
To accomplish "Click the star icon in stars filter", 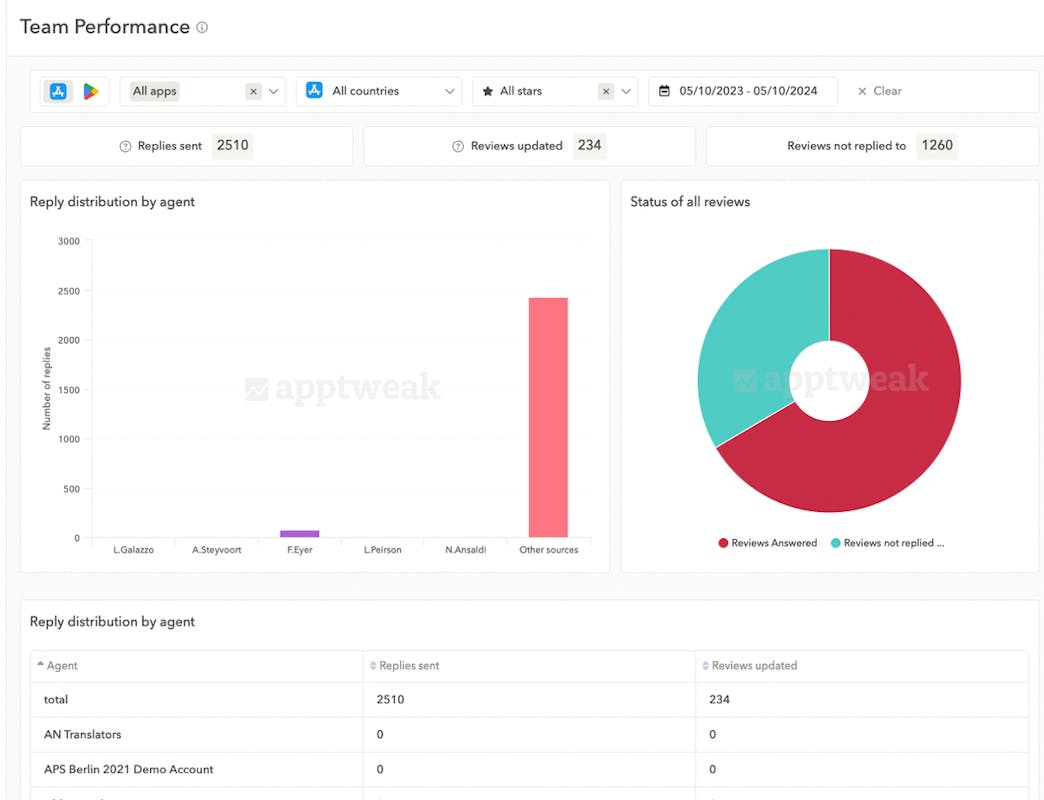I will pyautogui.click(x=488, y=91).
